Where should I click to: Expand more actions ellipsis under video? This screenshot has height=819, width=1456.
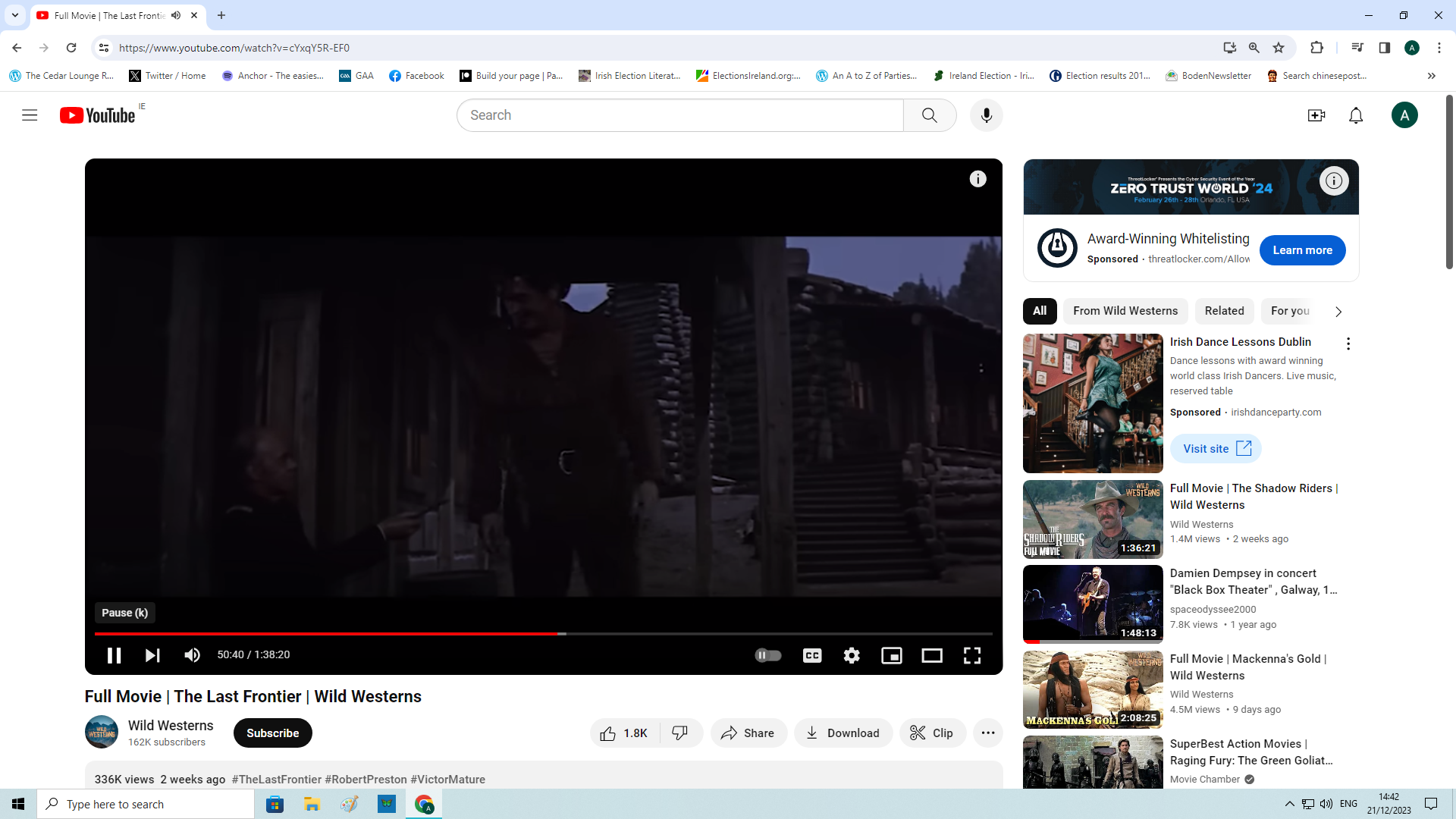pyautogui.click(x=987, y=733)
